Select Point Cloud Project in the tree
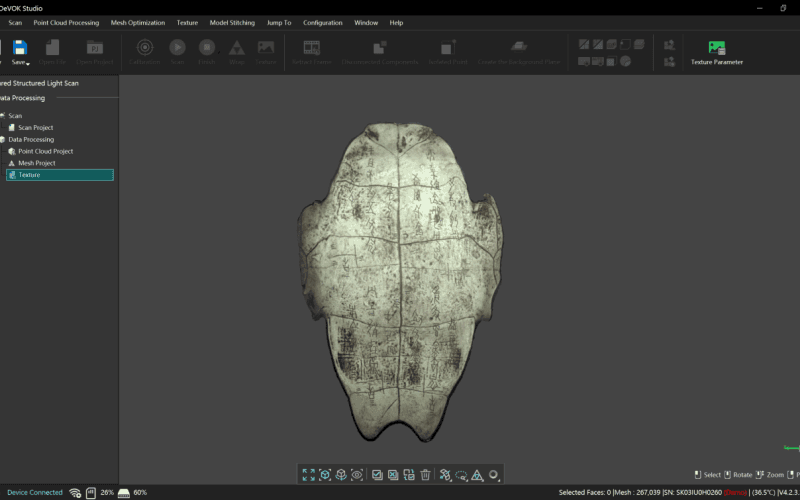Image resolution: width=800 pixels, height=500 pixels. click(x=45, y=151)
